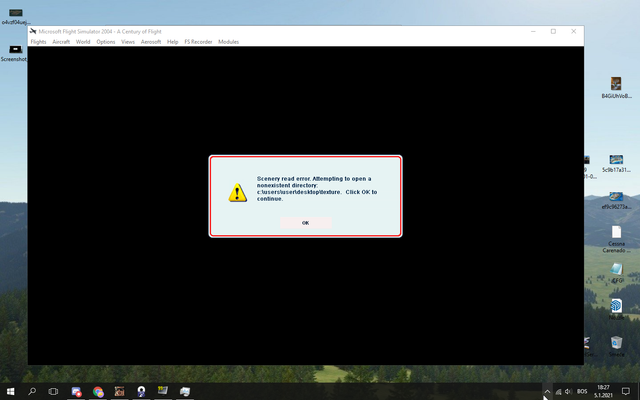
Task: Switch the BOS keyboard language indicator
Action: pyautogui.click(x=582, y=392)
